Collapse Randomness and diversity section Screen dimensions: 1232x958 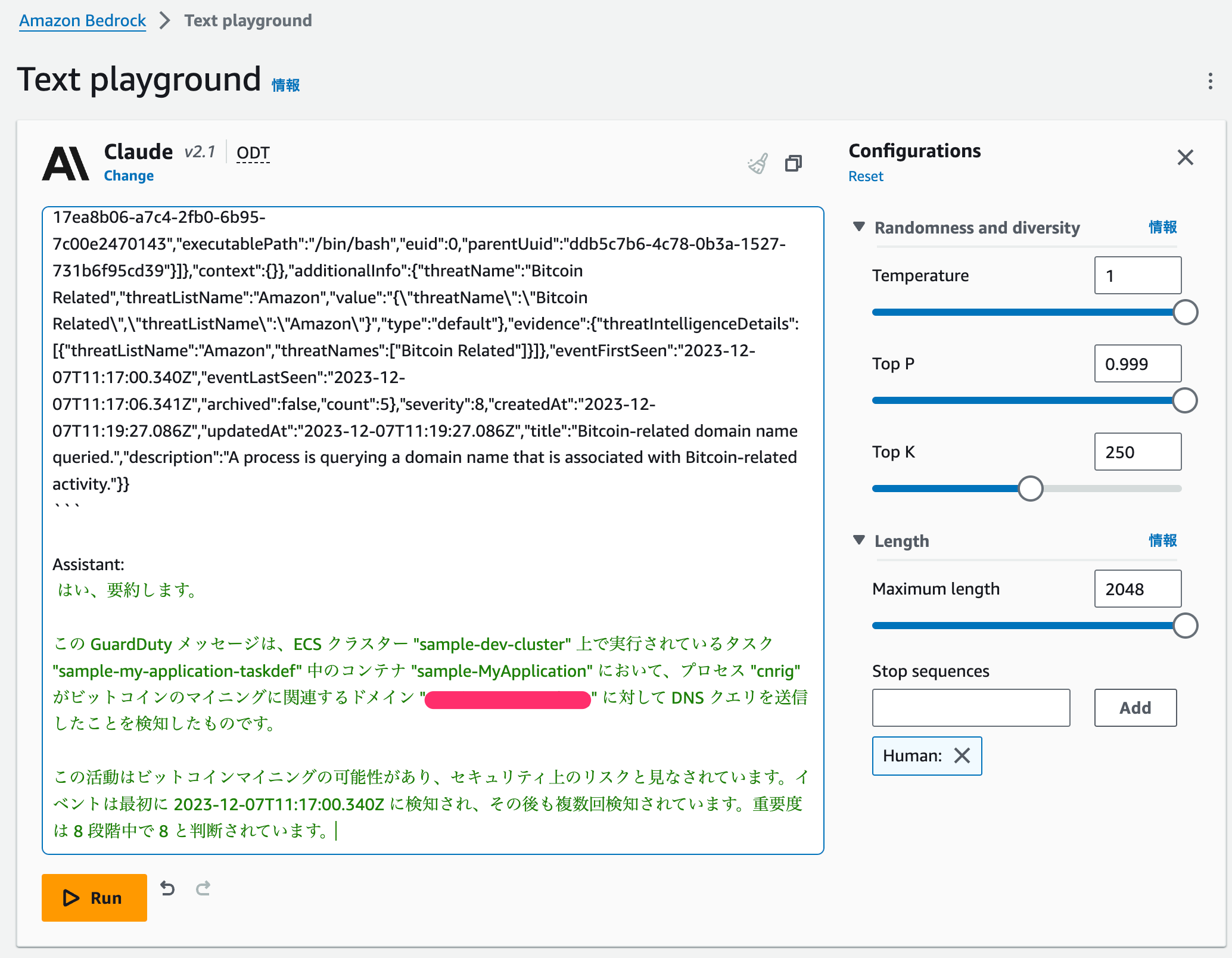pyautogui.click(x=858, y=226)
